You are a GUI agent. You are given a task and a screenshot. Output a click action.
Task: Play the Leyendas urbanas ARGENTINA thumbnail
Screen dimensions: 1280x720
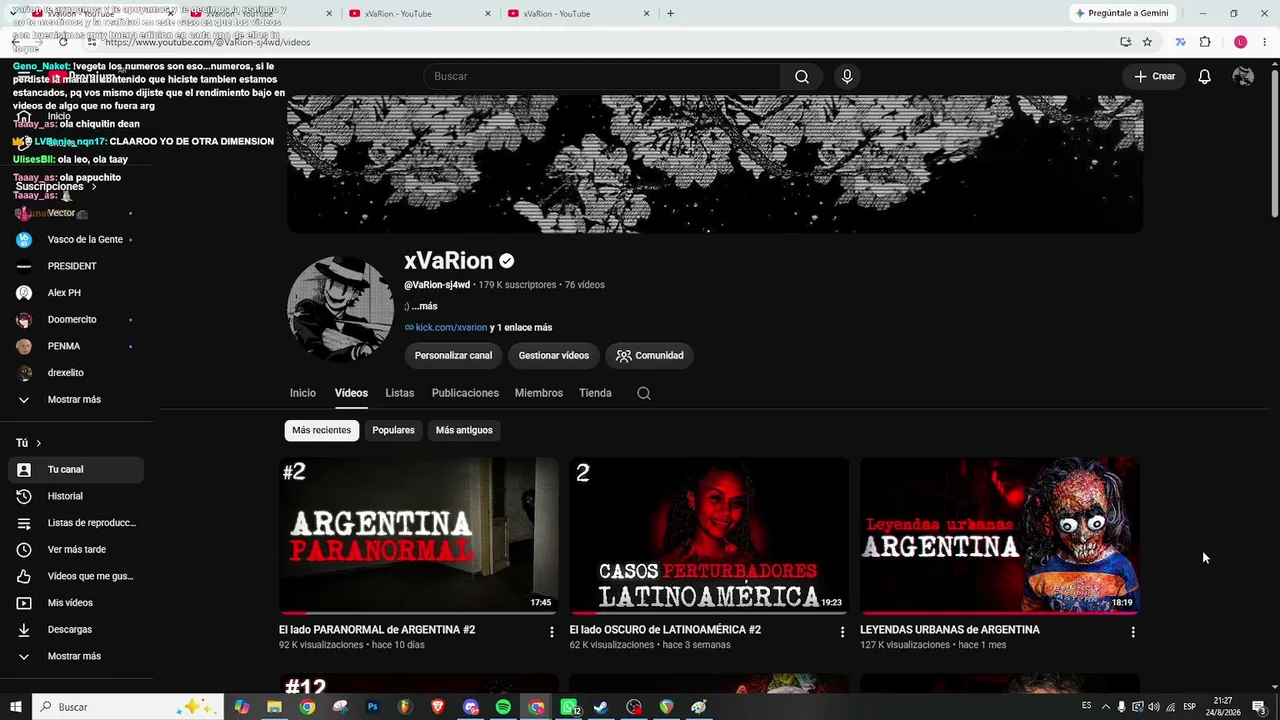click(1000, 535)
